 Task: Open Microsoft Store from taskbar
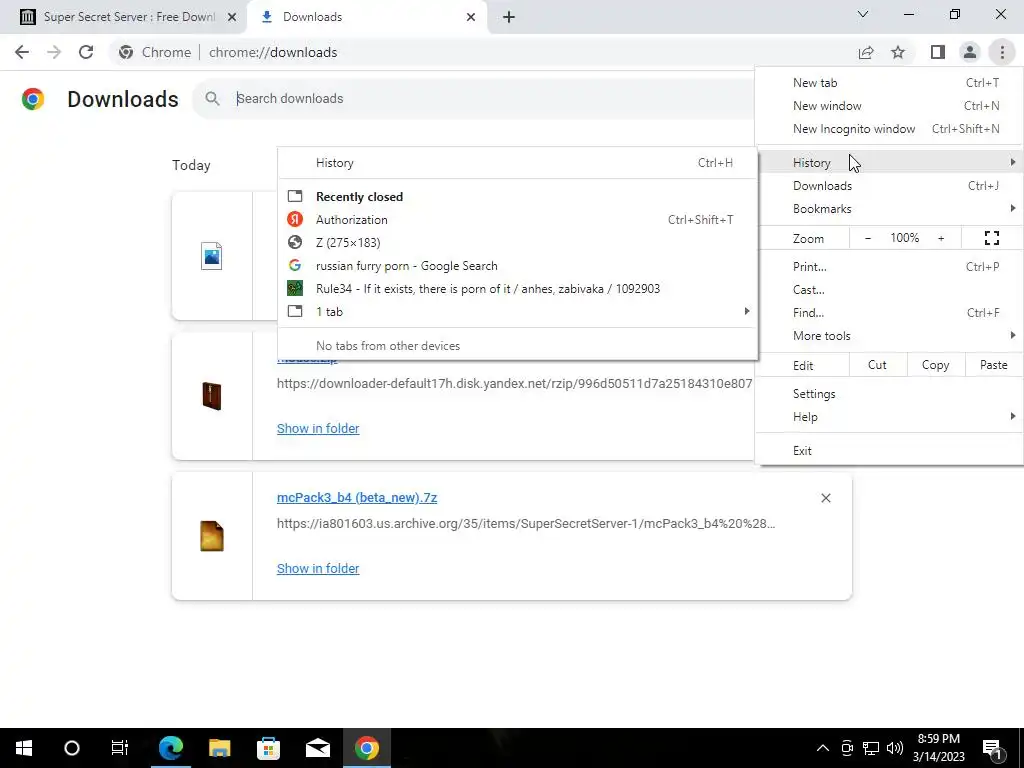[x=268, y=748]
